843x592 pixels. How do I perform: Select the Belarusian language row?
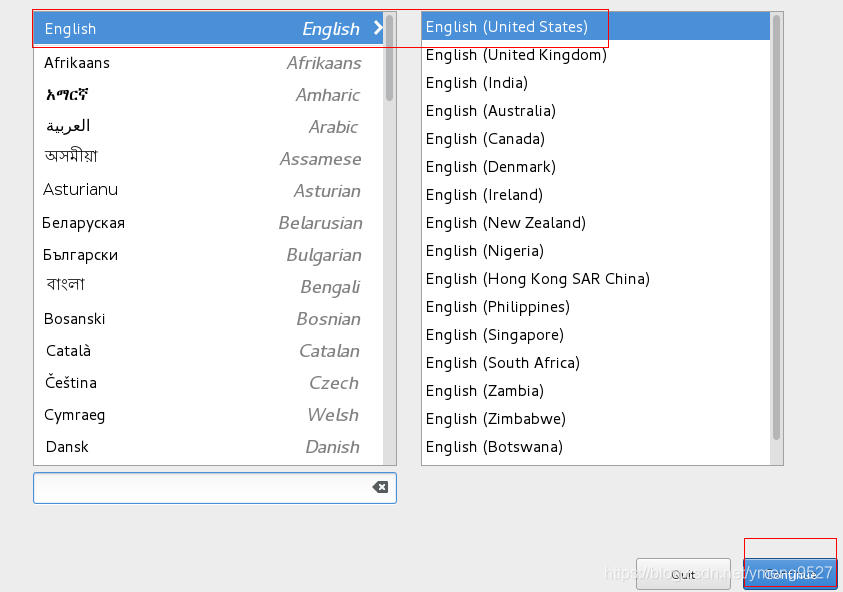pos(209,223)
